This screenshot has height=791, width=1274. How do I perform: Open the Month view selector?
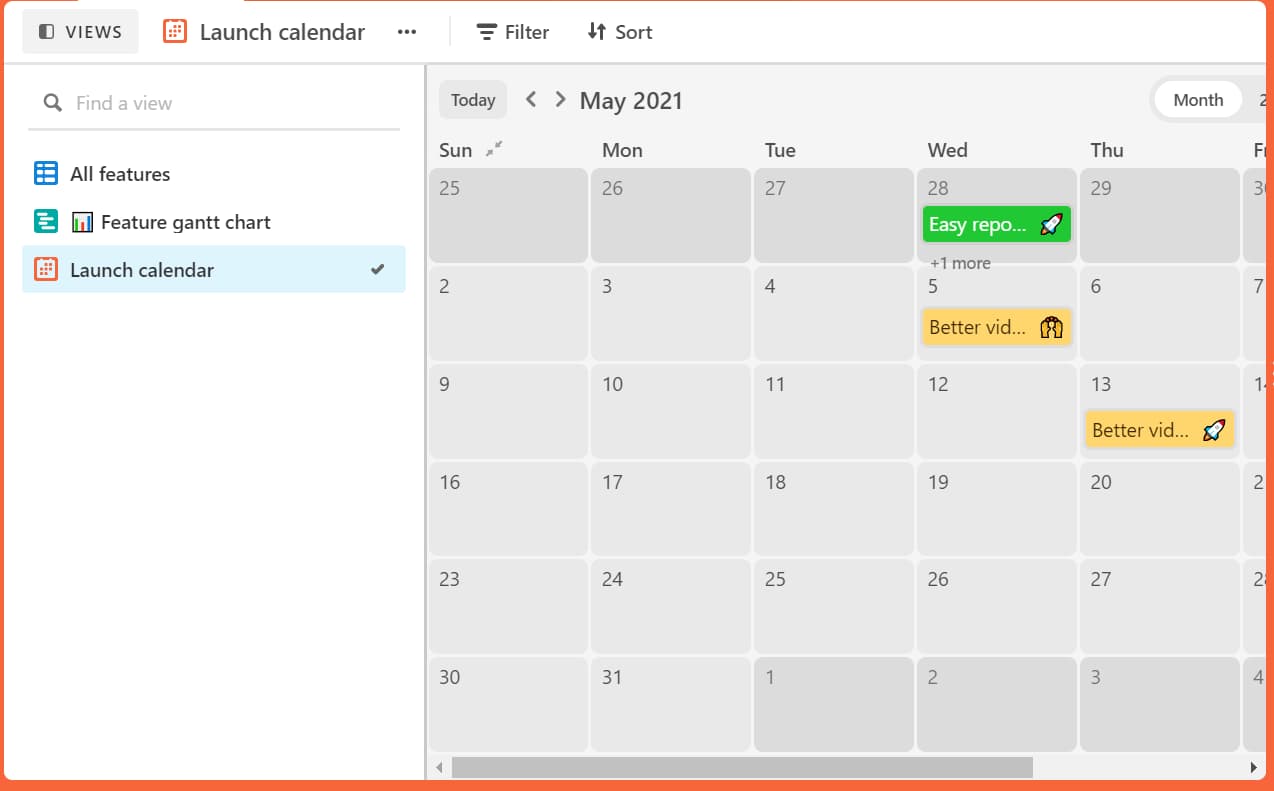coord(1197,99)
